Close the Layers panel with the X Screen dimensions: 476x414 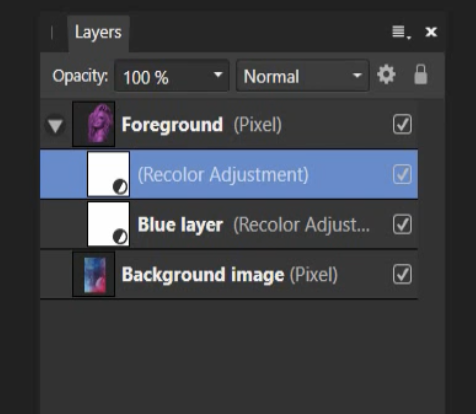pos(431,32)
